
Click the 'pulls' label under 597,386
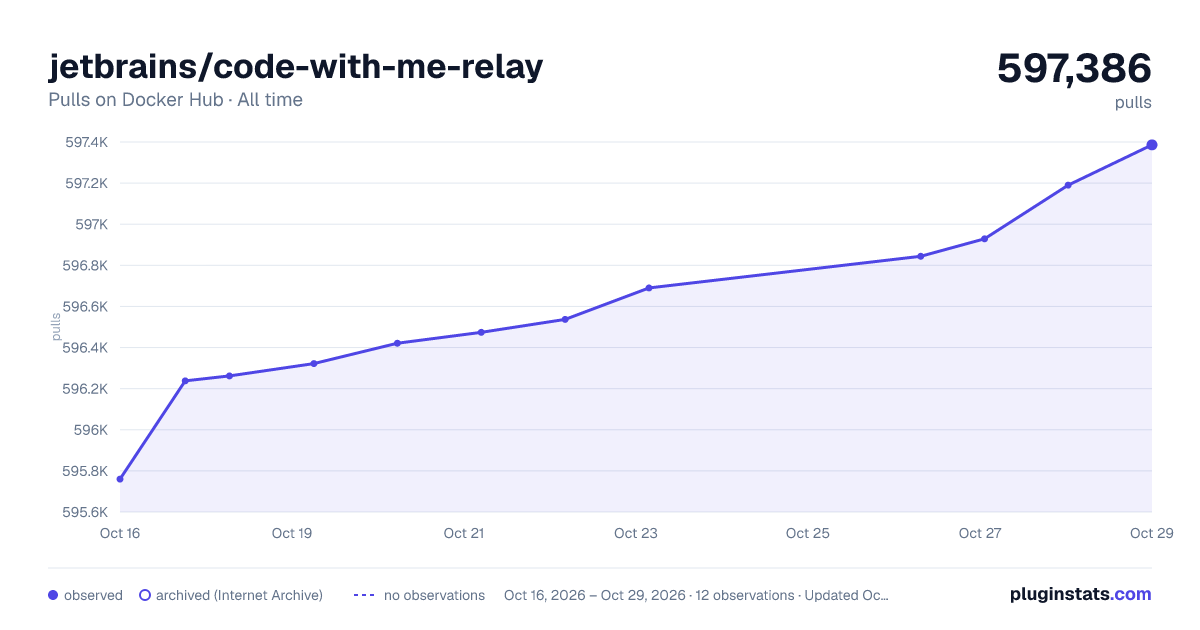coord(1133,102)
